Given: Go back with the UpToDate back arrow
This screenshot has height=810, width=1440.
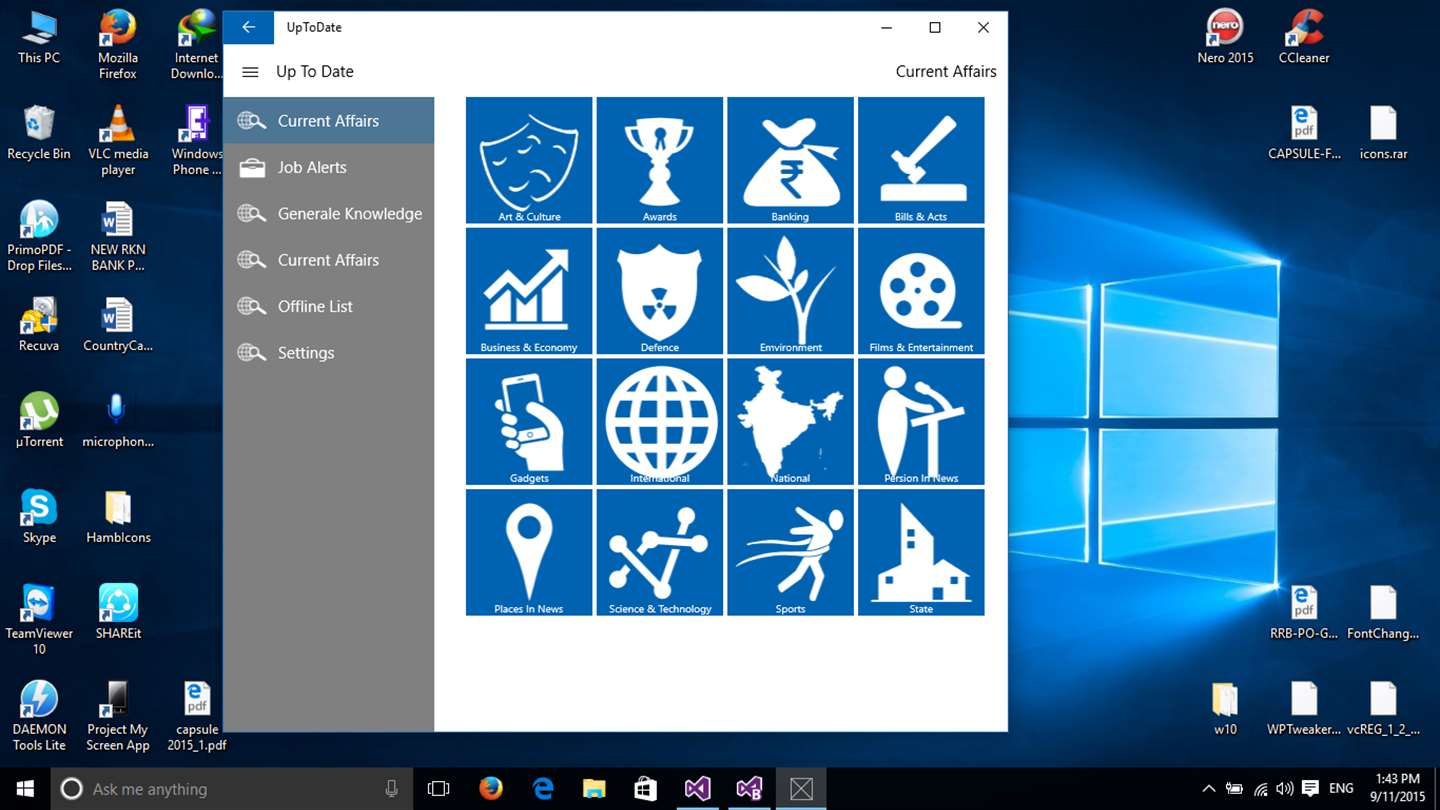Looking at the screenshot, I should coord(248,28).
